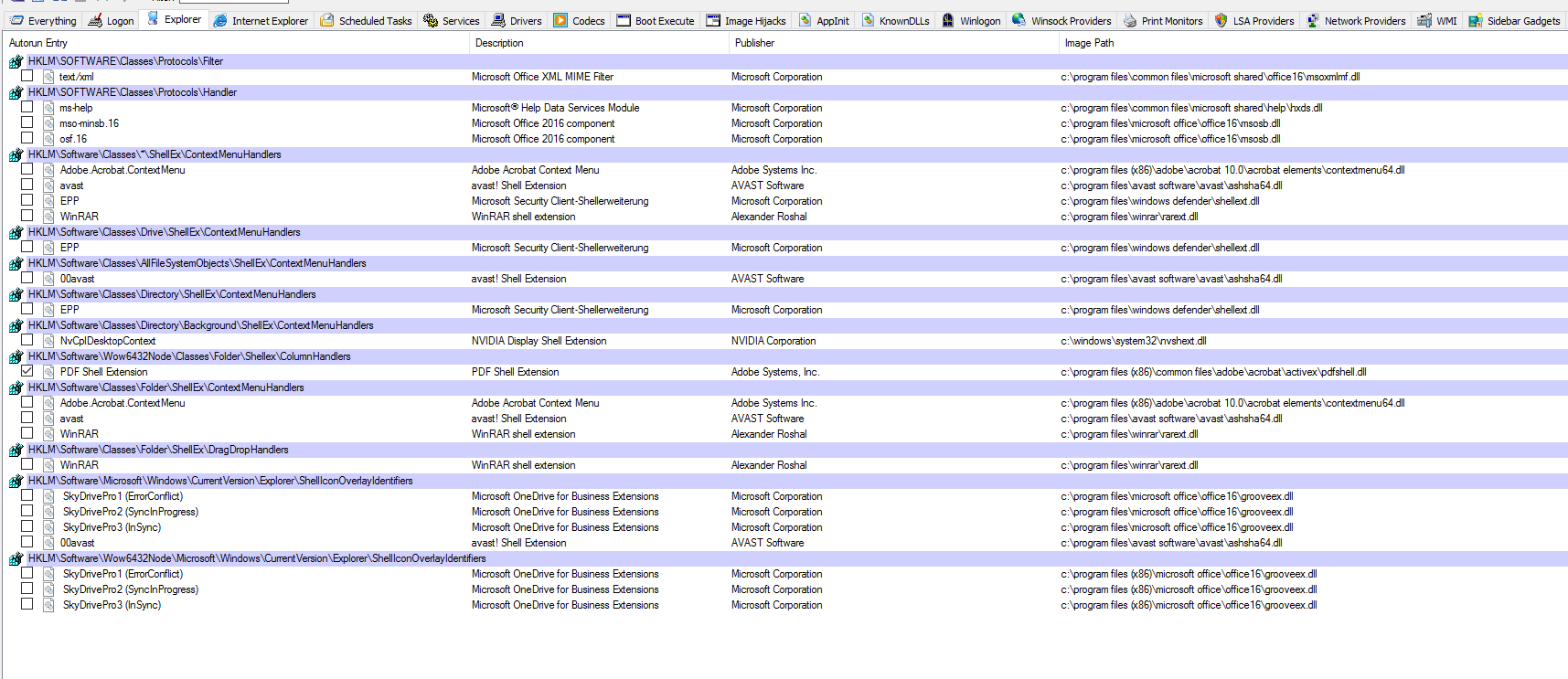The height and width of the screenshot is (679, 1568).
Task: Sort by the Image Path column header
Action: tap(1312, 43)
